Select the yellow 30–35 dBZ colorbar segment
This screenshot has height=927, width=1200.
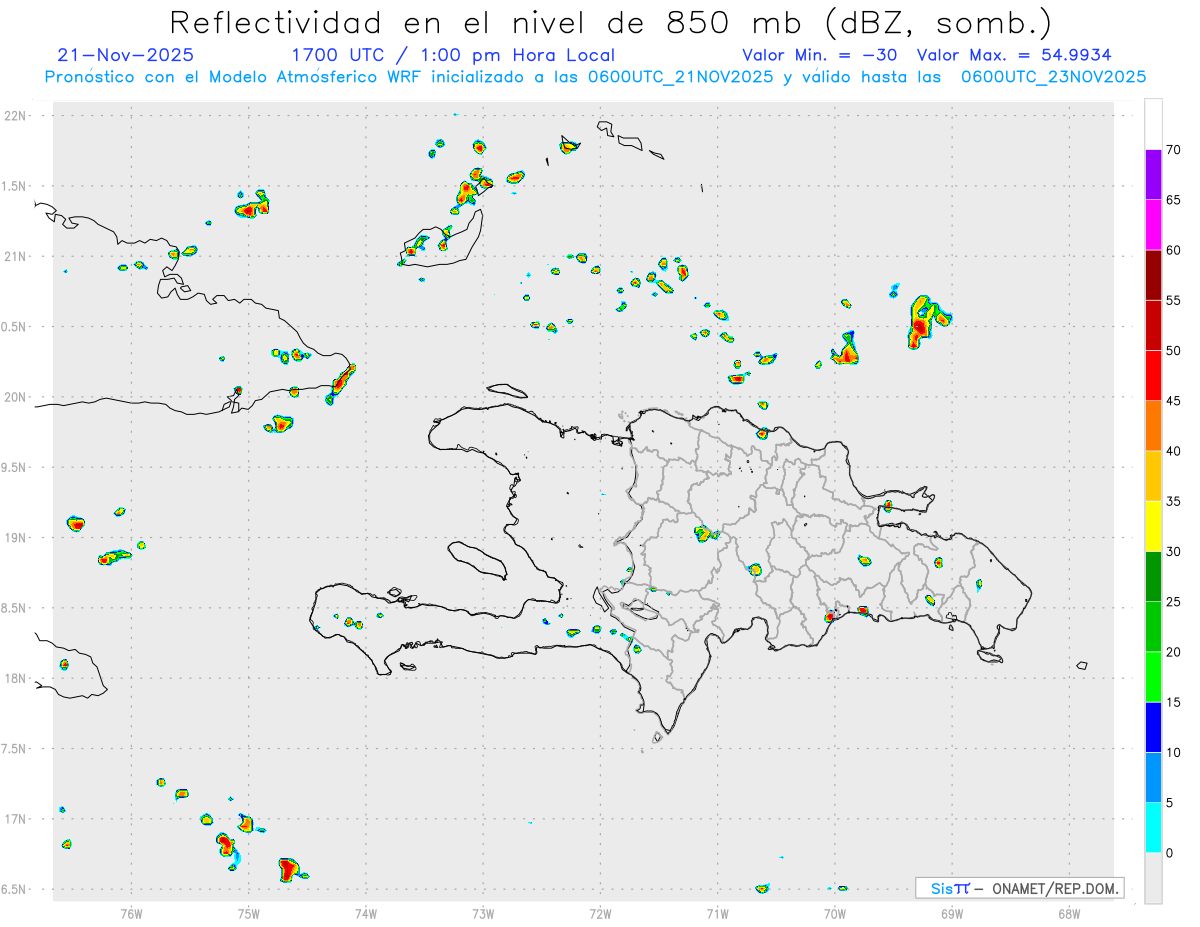pyautogui.click(x=1153, y=526)
